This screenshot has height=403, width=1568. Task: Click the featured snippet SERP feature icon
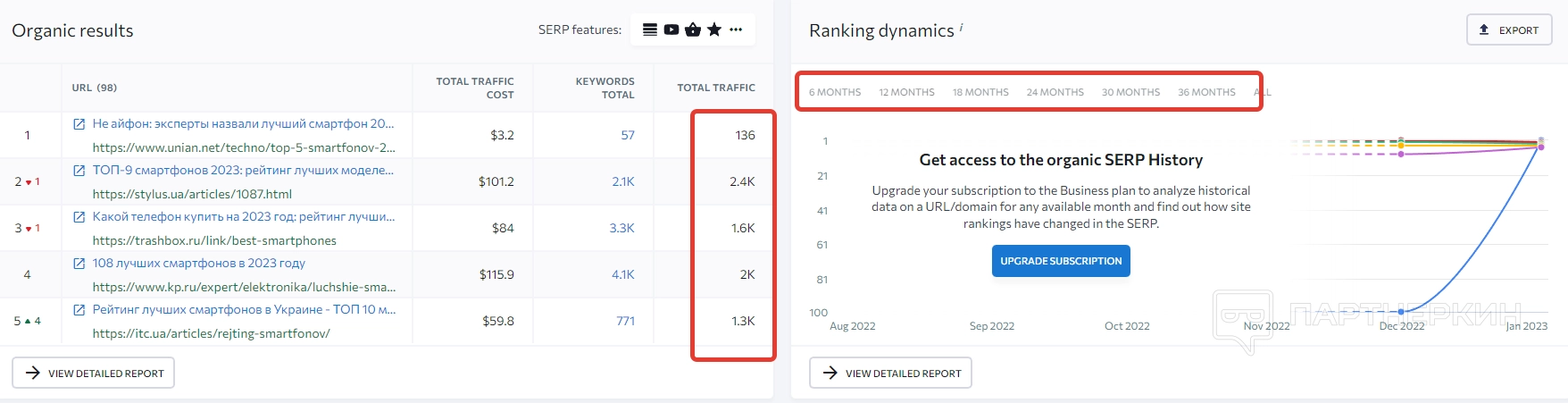click(650, 29)
